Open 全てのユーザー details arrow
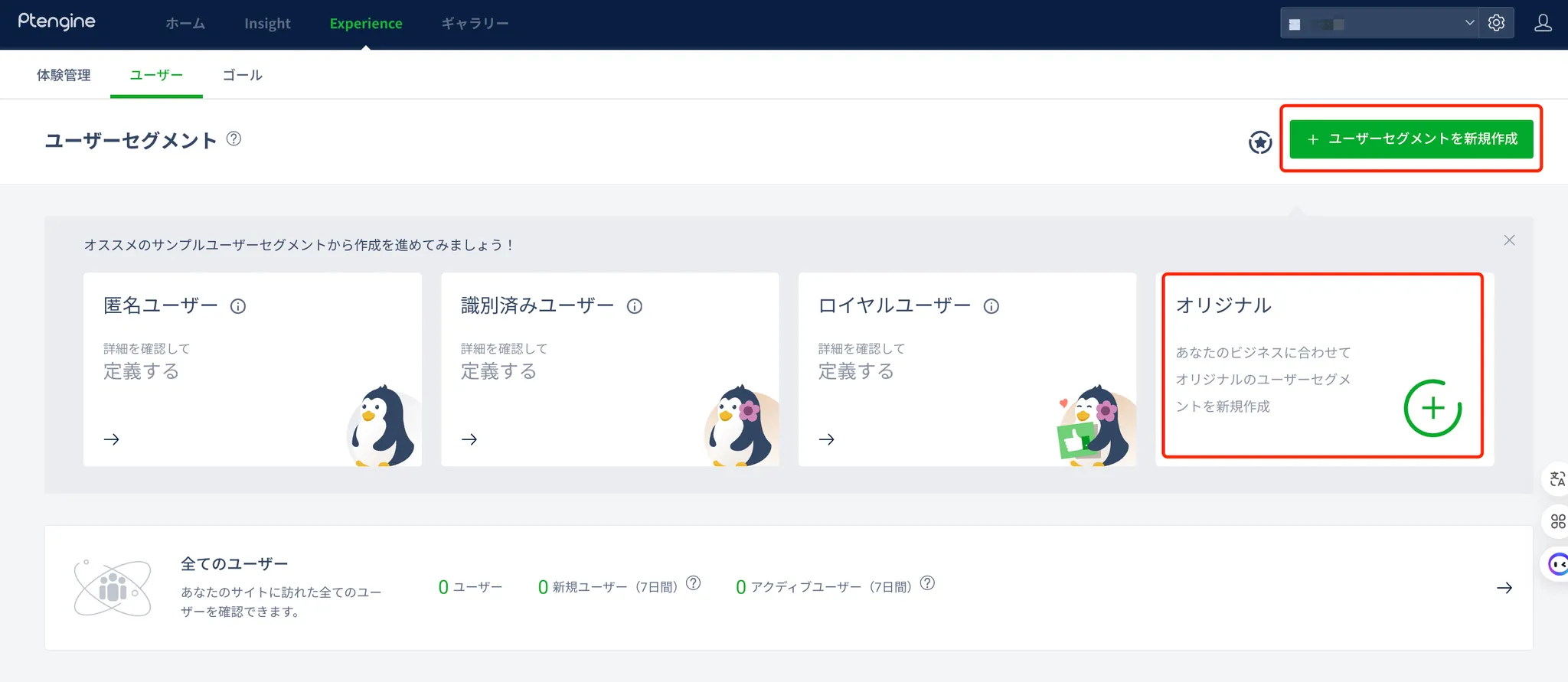 [1504, 588]
